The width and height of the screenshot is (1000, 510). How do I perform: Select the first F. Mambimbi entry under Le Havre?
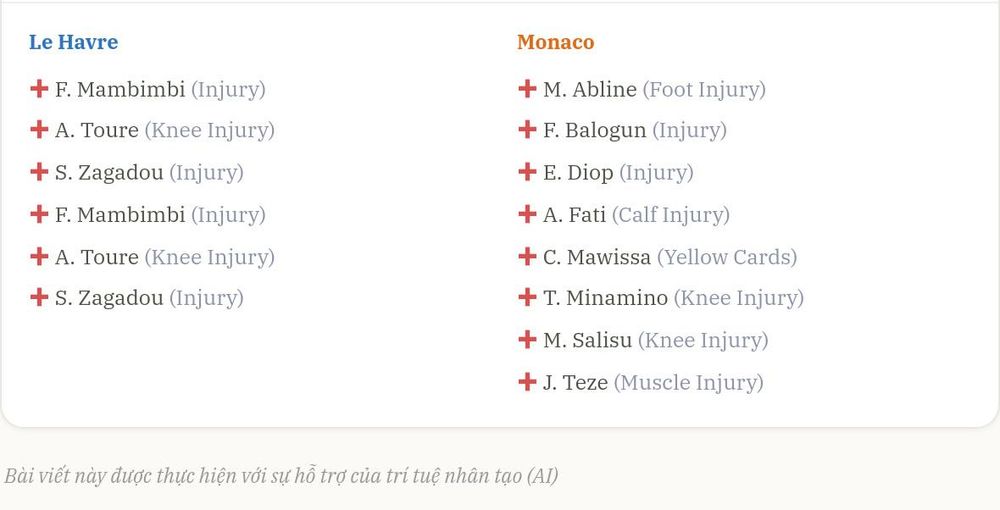(147, 90)
